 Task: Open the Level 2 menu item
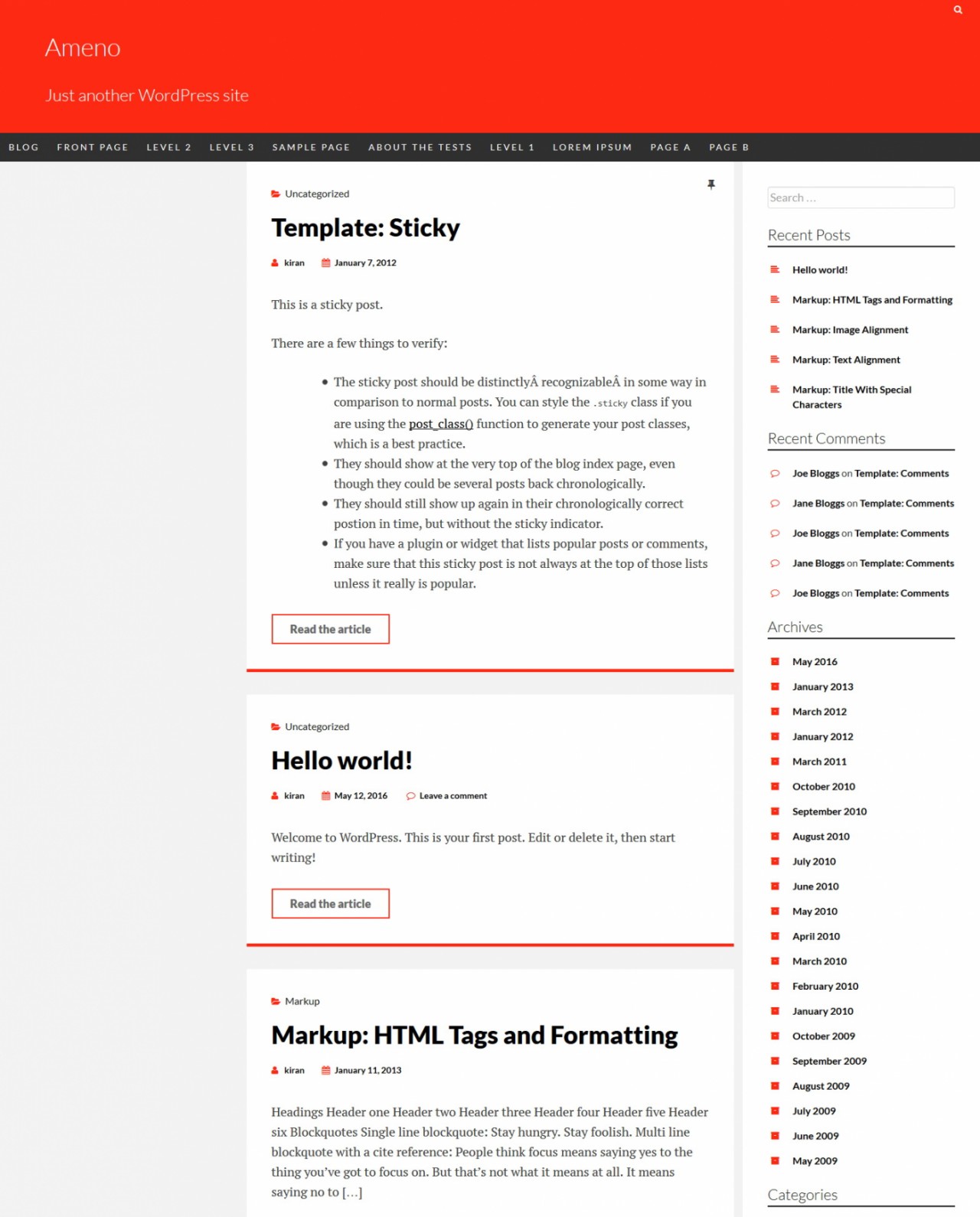click(x=169, y=147)
